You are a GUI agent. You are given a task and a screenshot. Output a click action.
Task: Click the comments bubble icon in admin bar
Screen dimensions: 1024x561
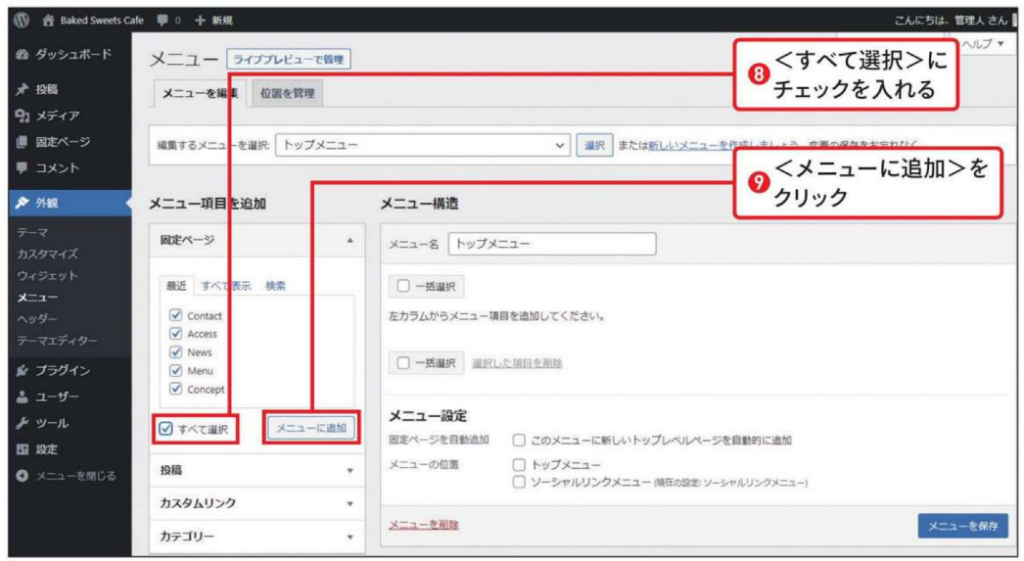(163, 20)
